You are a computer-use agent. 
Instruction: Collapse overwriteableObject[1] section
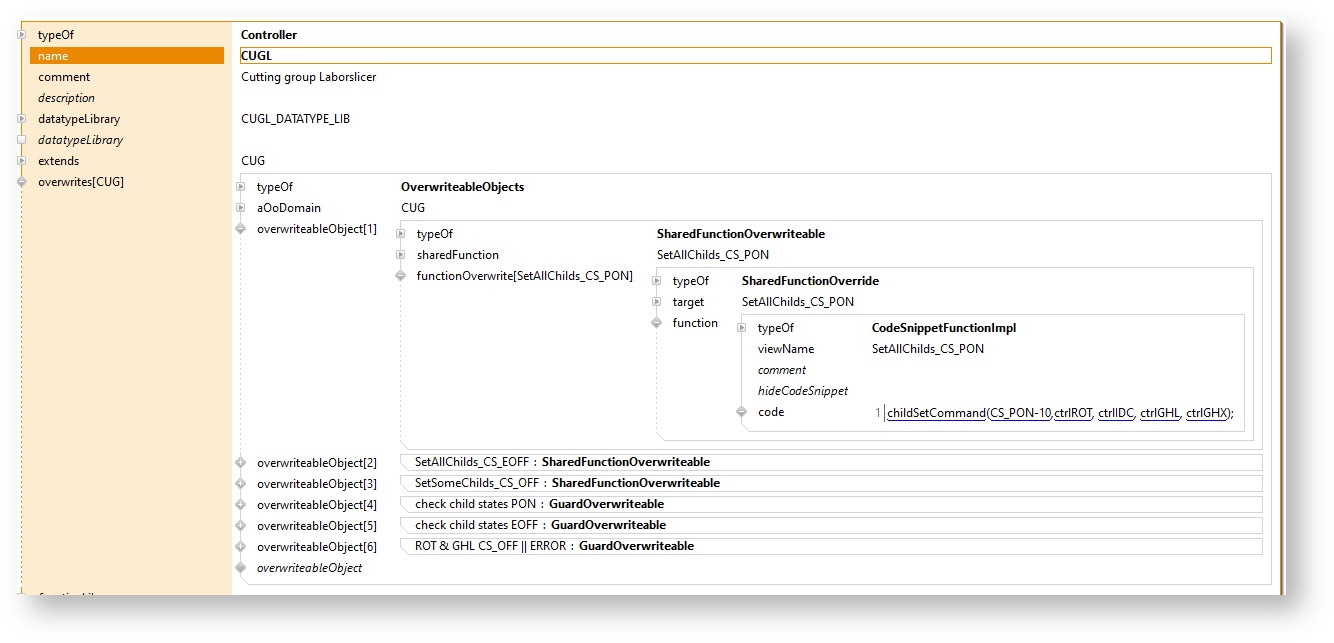click(x=240, y=229)
